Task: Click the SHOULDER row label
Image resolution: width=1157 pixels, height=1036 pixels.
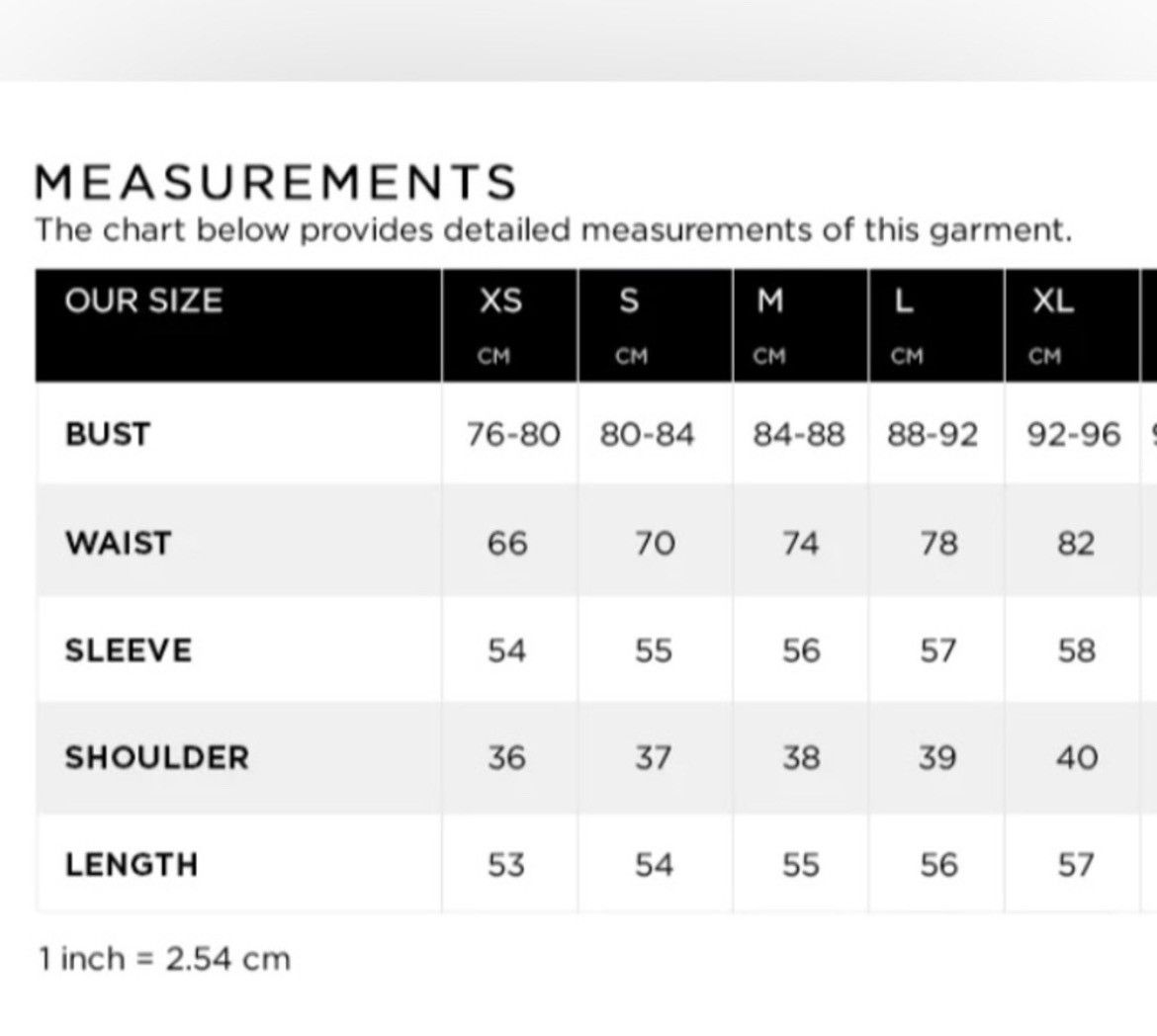Action: pos(157,758)
